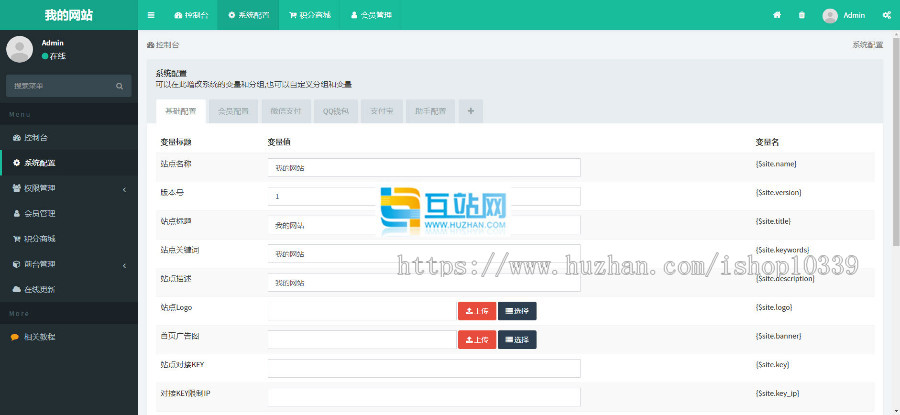The height and width of the screenshot is (415, 900).
Task: Click the {$site.version} variable name text
Action: point(778,192)
